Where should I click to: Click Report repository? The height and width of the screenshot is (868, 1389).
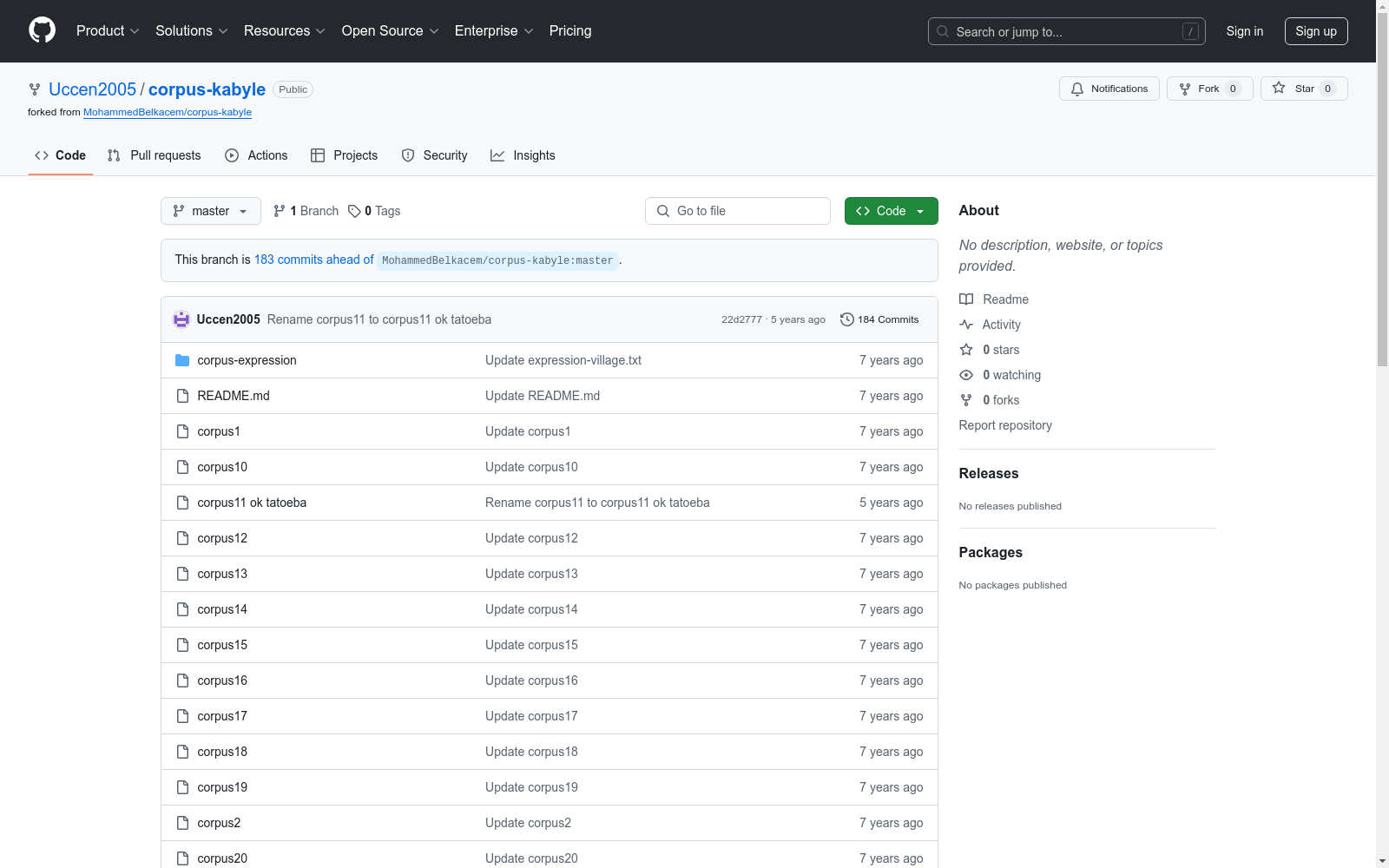(x=1005, y=425)
